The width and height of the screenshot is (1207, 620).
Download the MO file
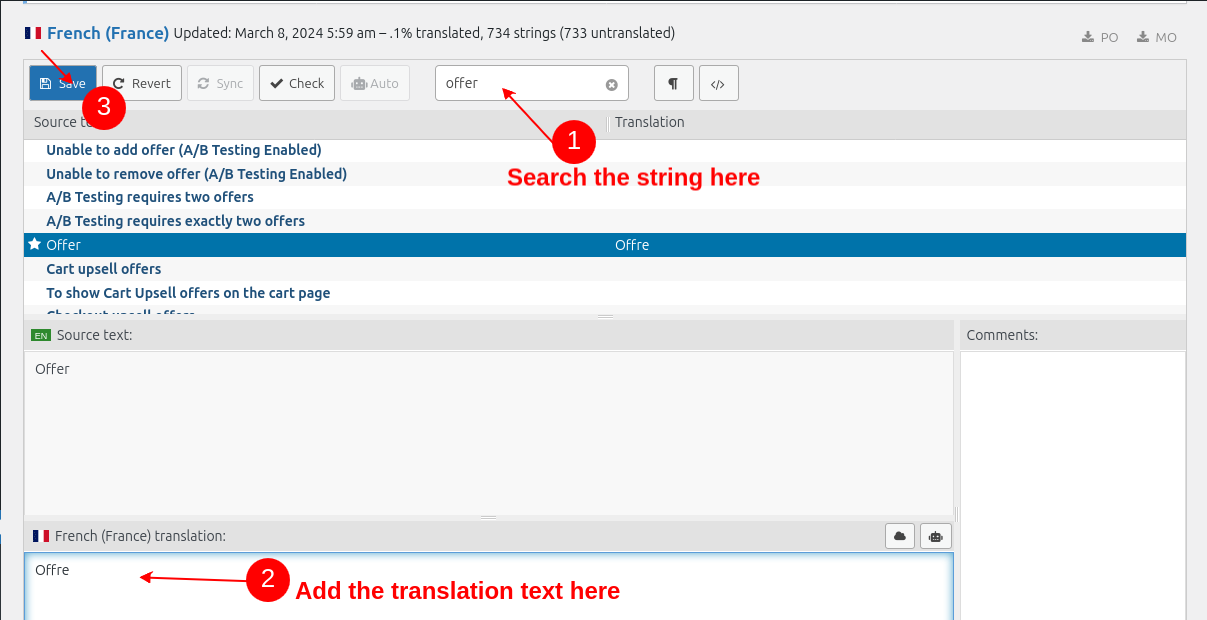[1157, 37]
